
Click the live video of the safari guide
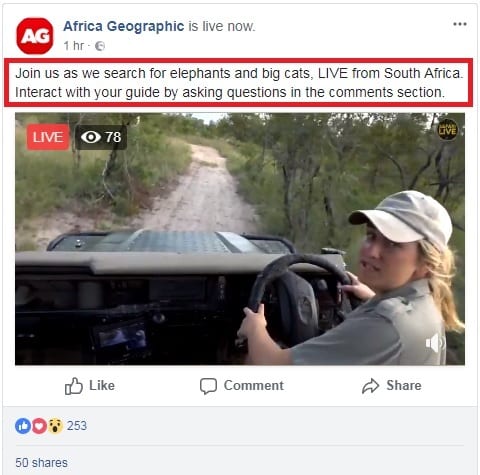pos(240,239)
